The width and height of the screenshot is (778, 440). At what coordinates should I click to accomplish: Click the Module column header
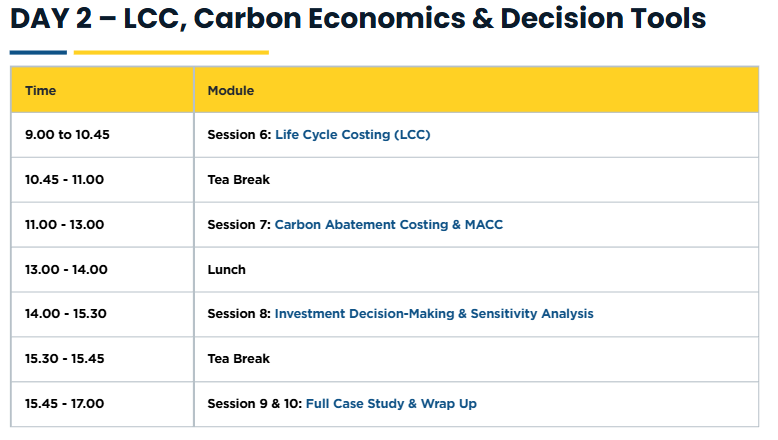click(x=230, y=91)
